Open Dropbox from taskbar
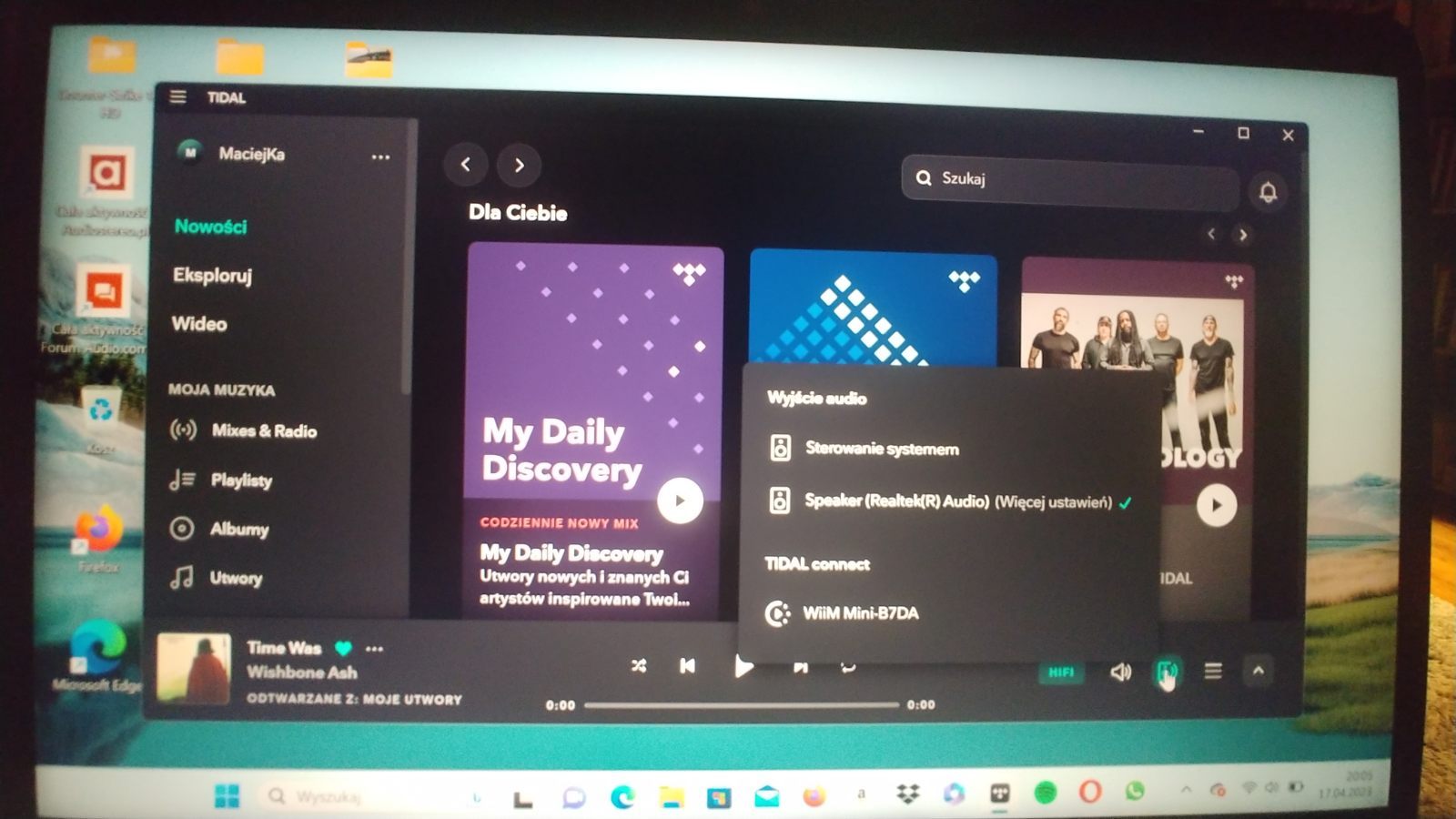Image resolution: width=1456 pixels, height=819 pixels. (x=907, y=794)
